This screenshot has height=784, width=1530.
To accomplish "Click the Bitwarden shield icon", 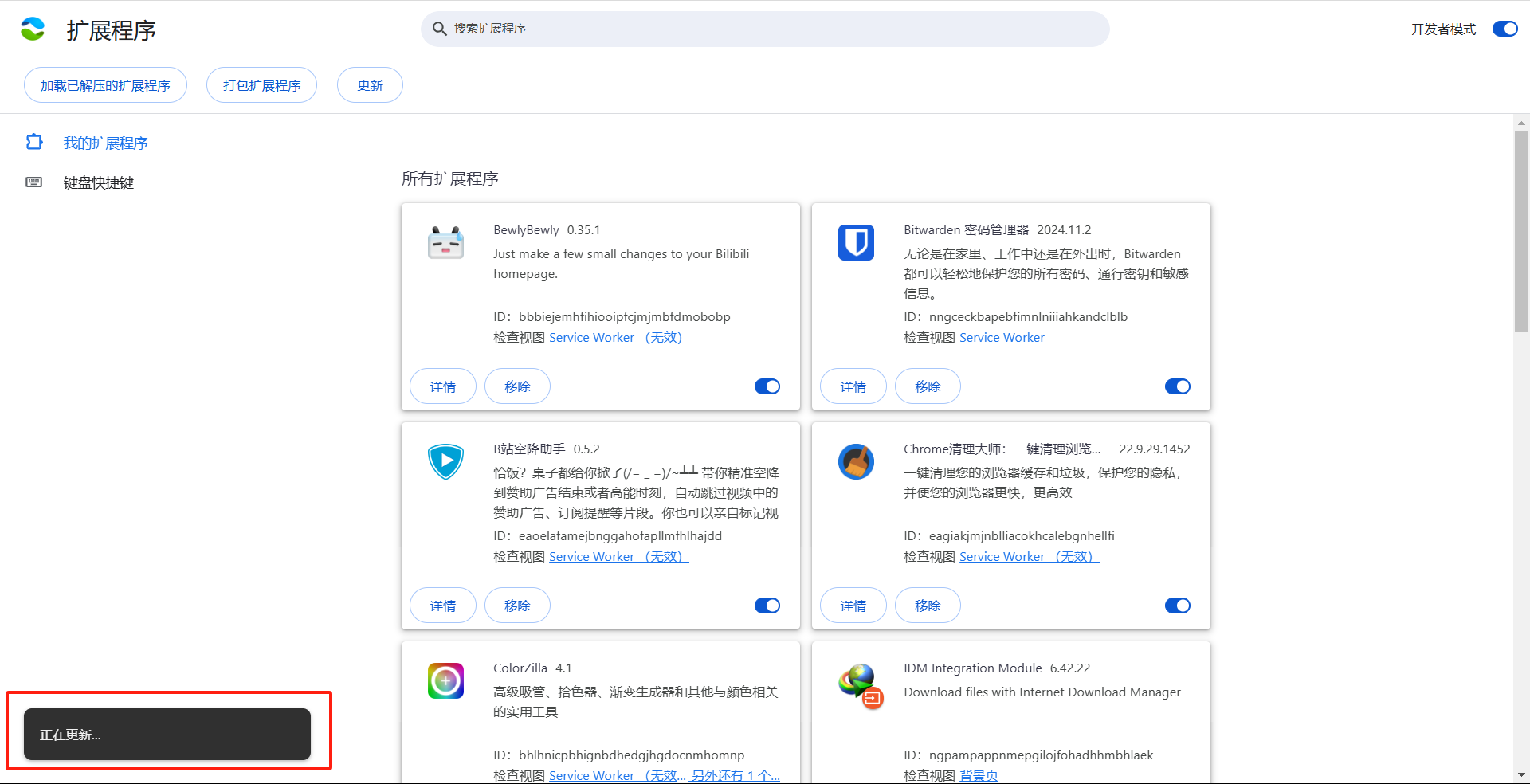I will 856,242.
